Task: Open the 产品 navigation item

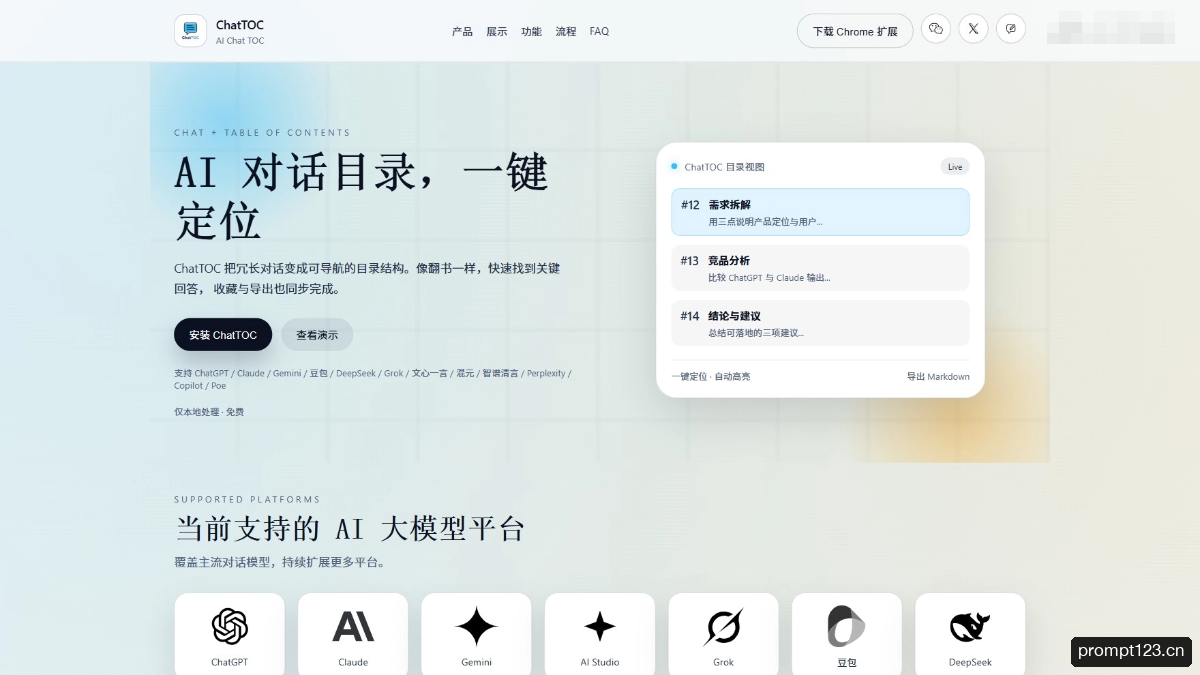Action: coord(462,31)
